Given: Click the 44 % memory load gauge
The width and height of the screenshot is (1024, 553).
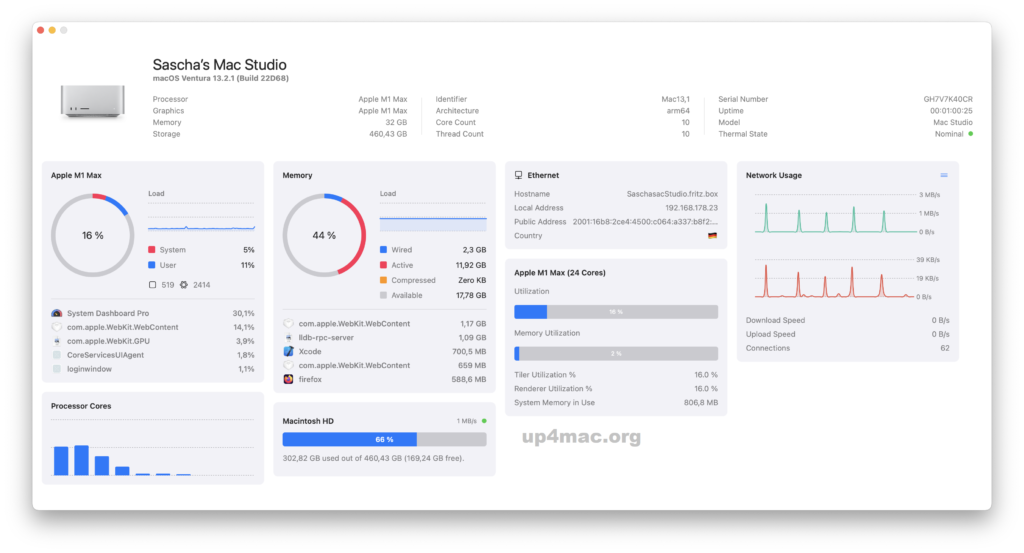Looking at the screenshot, I should [x=324, y=235].
